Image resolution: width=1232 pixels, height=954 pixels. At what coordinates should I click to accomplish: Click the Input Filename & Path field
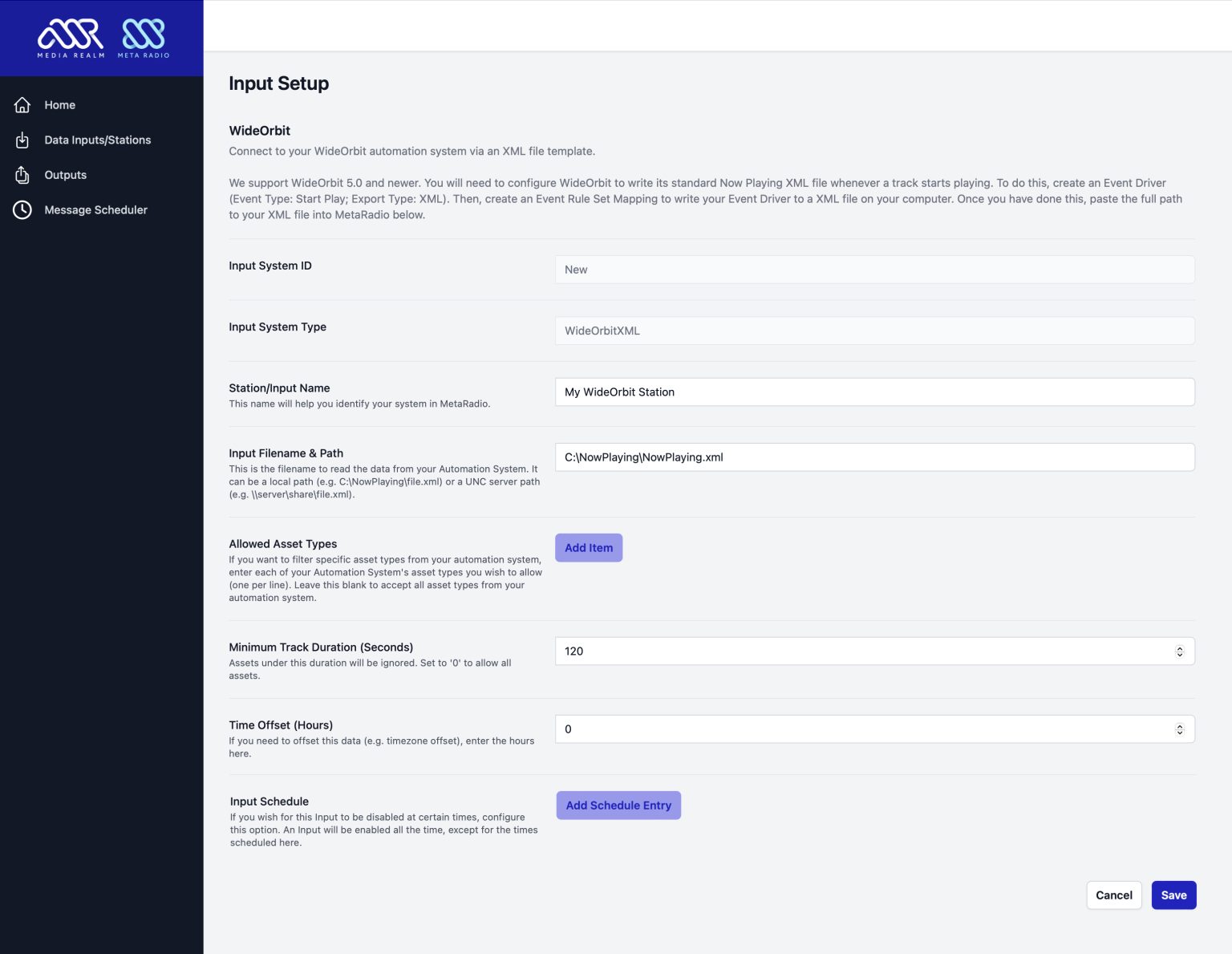click(x=874, y=457)
